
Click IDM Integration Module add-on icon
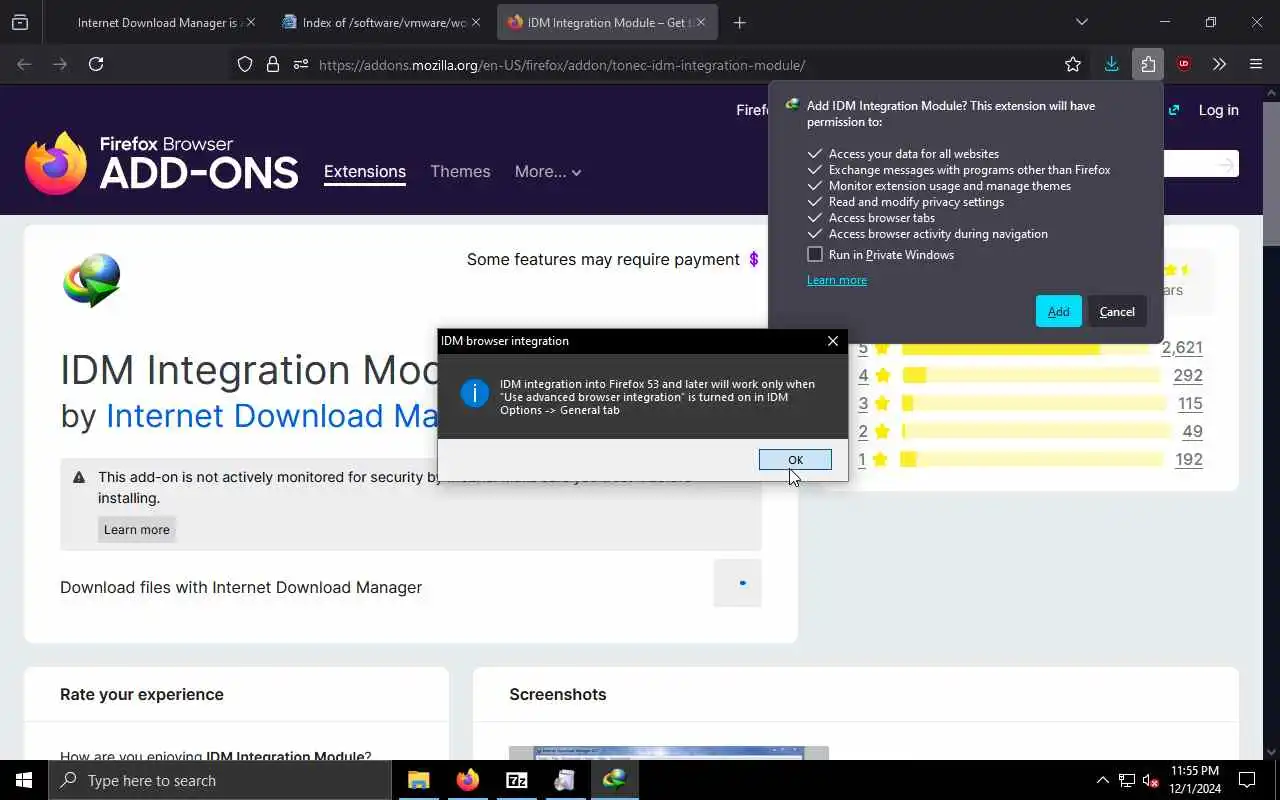coord(92,281)
